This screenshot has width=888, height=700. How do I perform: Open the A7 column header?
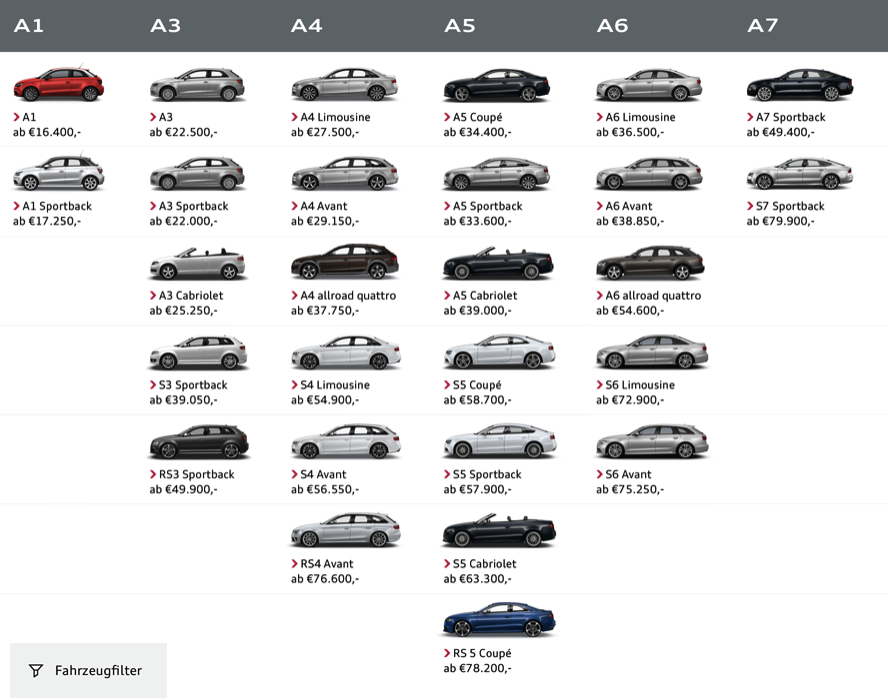(762, 26)
